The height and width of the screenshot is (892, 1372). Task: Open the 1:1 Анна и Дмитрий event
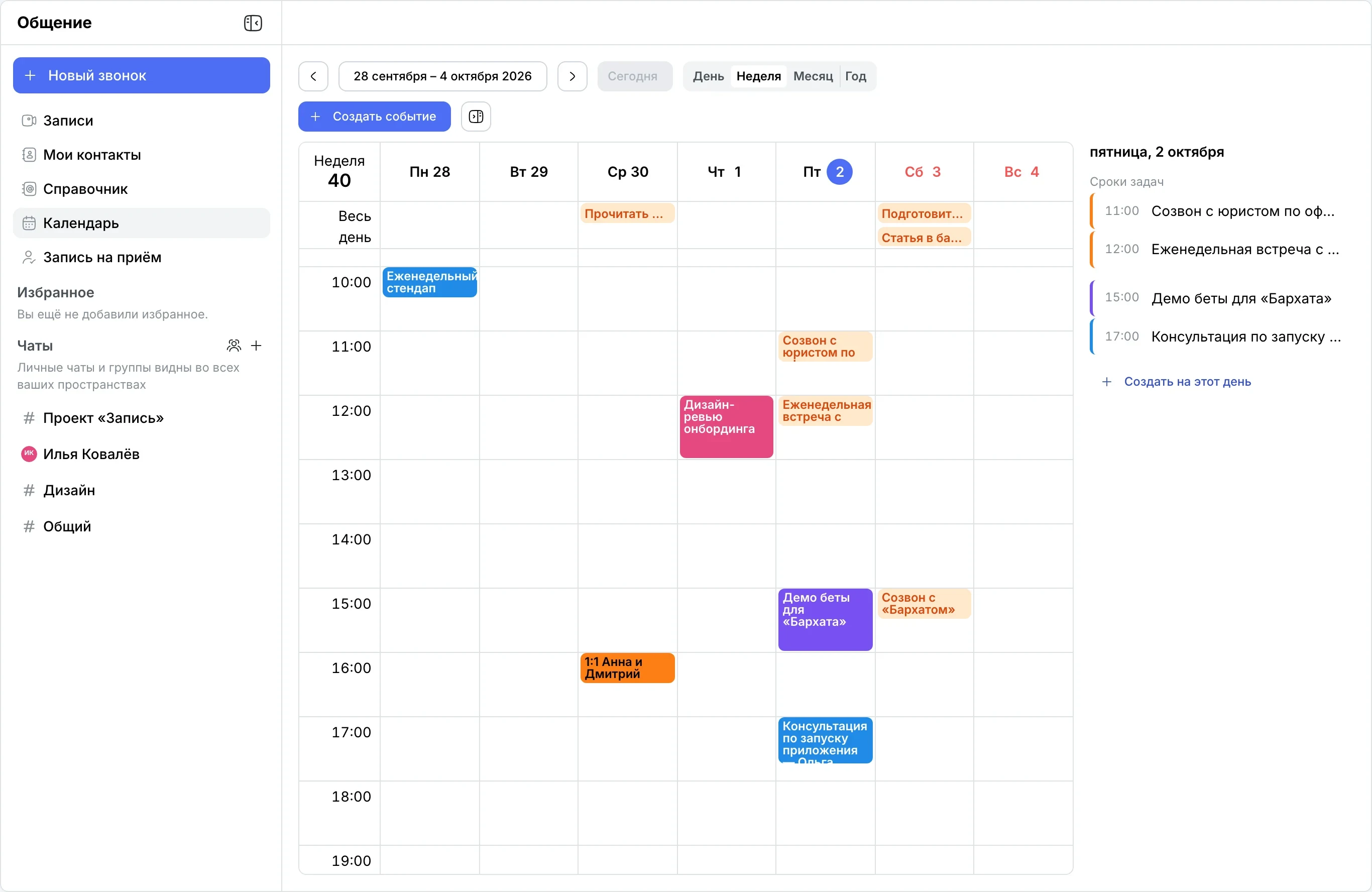pyautogui.click(x=627, y=667)
